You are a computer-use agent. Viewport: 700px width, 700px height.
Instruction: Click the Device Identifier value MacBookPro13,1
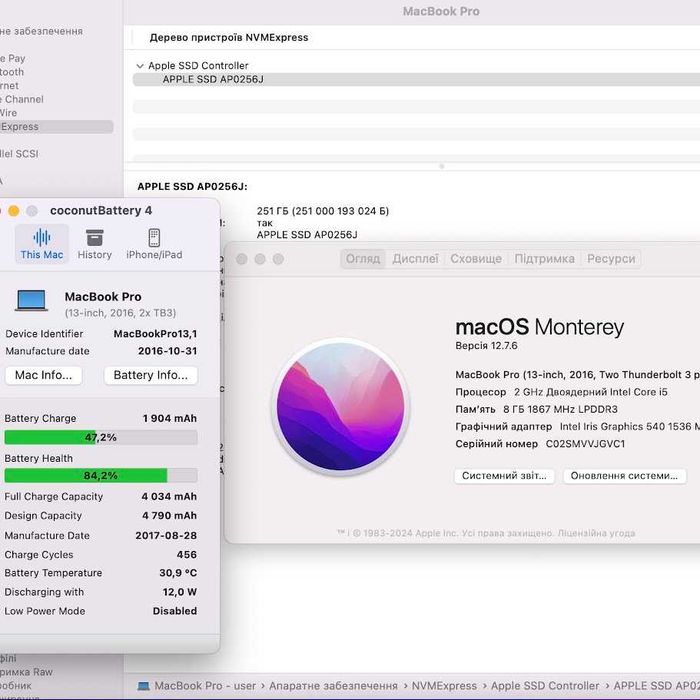click(x=155, y=334)
